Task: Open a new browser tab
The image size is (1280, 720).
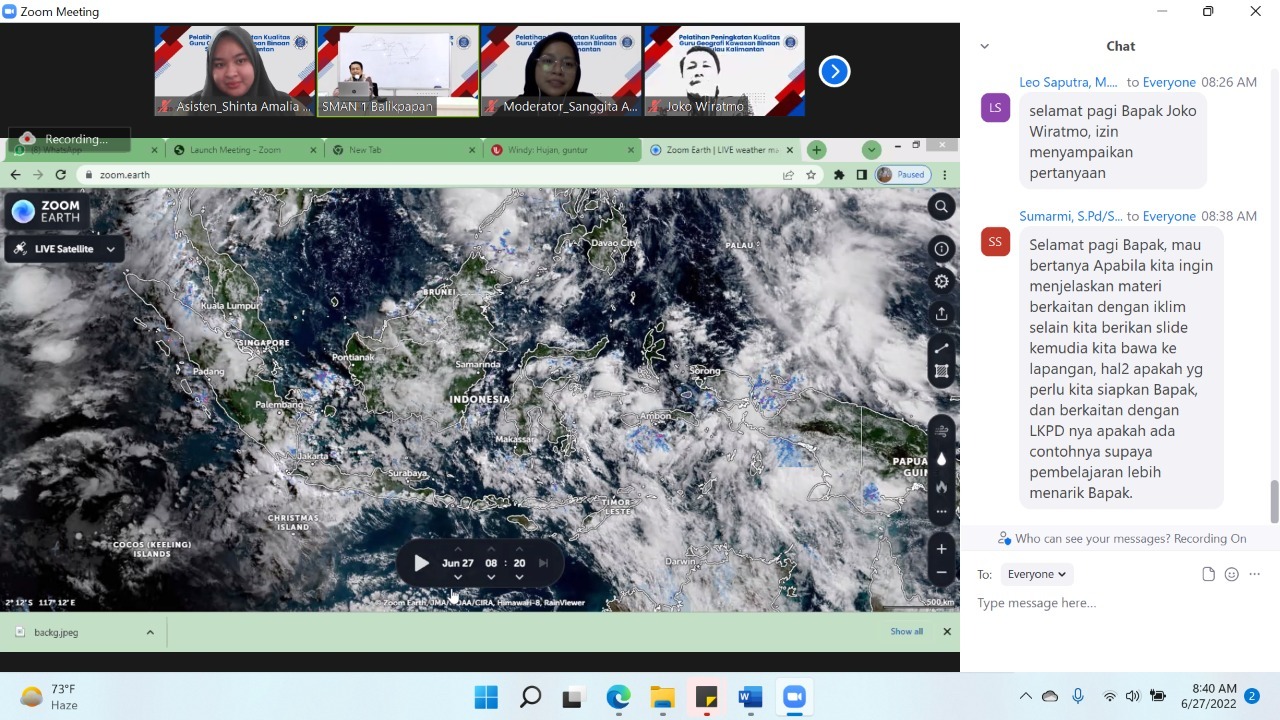Action: (x=816, y=150)
